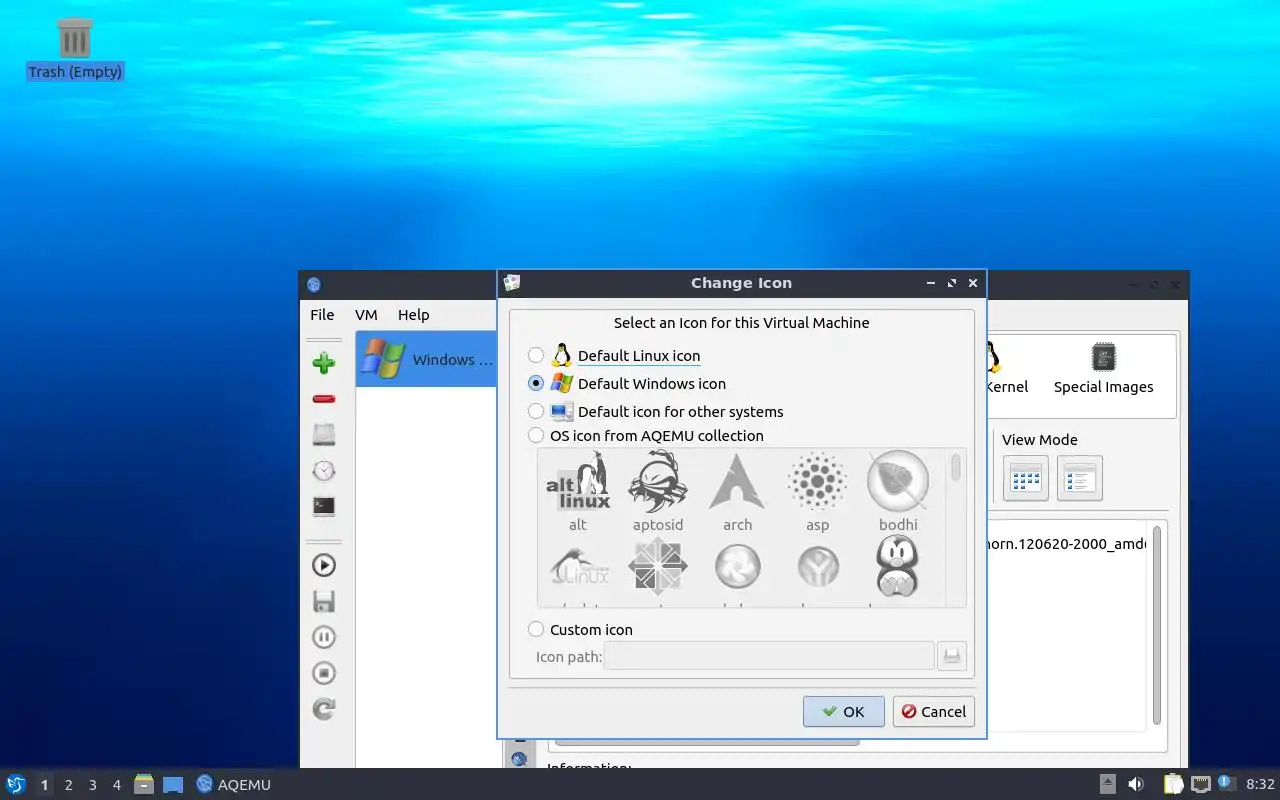
Task: Click the grey disk icon in AQEMU sidebar
Action: tap(323, 435)
